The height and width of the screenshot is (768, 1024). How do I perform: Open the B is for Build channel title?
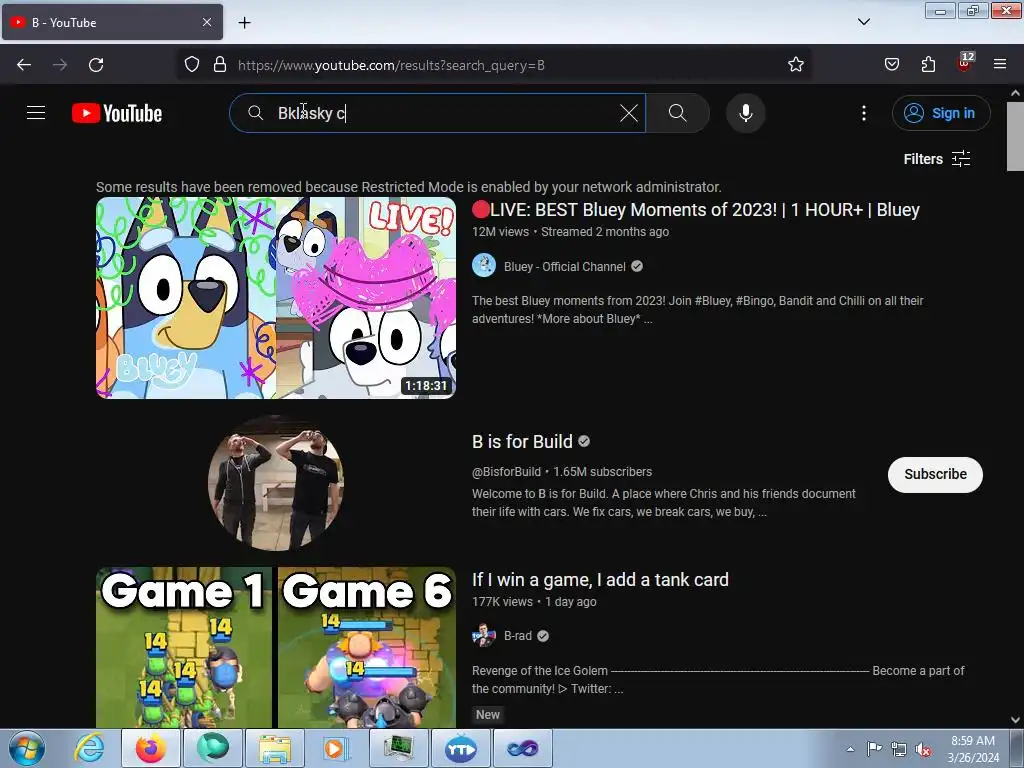[x=522, y=442]
